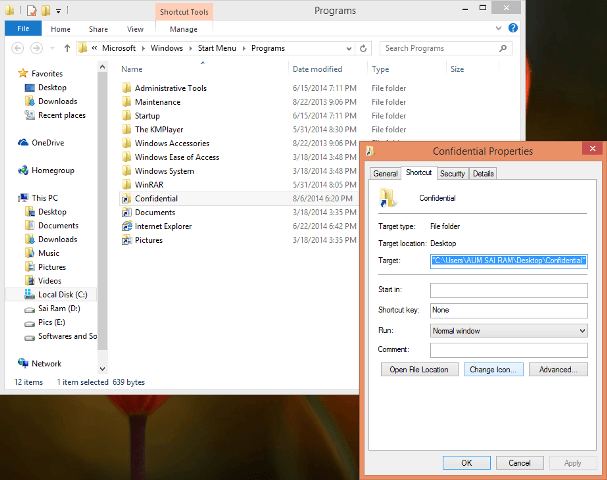
Task: Select the Pictures shortcut icon
Action: (x=127, y=240)
